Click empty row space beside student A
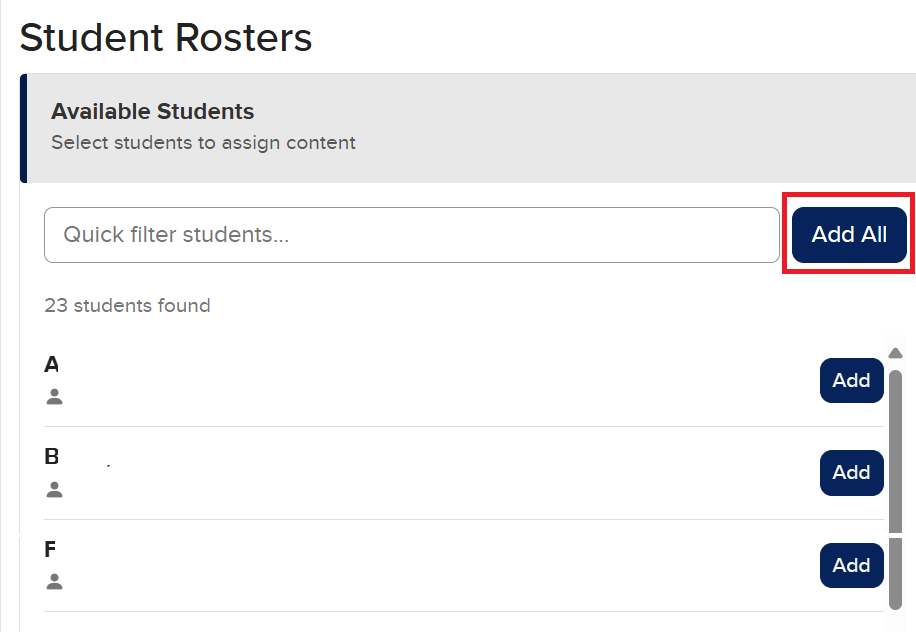This screenshot has width=916, height=632. (430, 380)
